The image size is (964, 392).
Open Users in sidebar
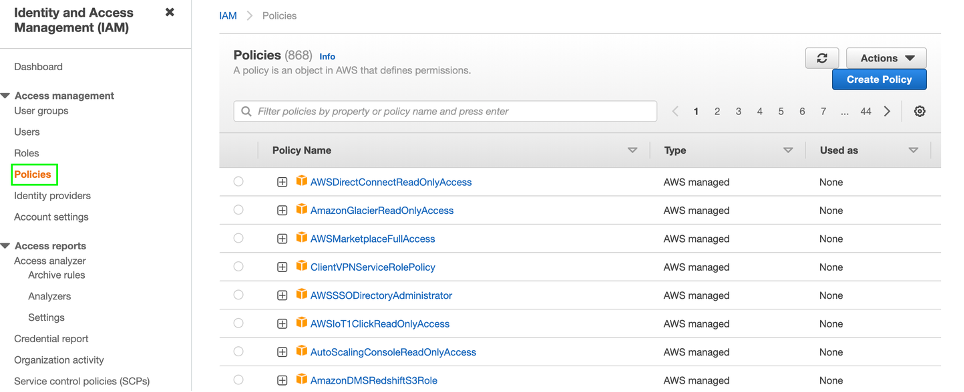click(x=27, y=131)
